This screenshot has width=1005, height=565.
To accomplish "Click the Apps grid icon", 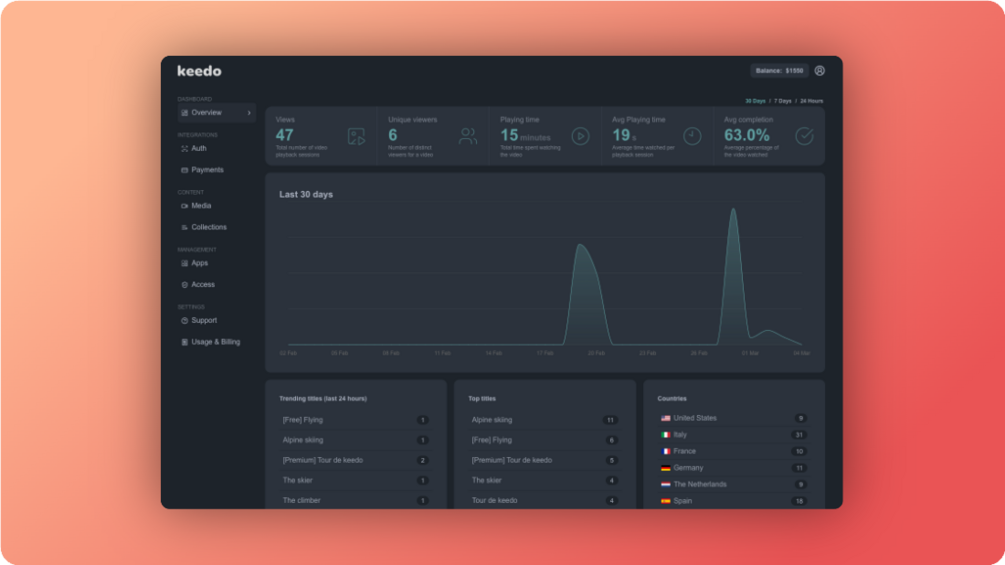I will pos(185,263).
